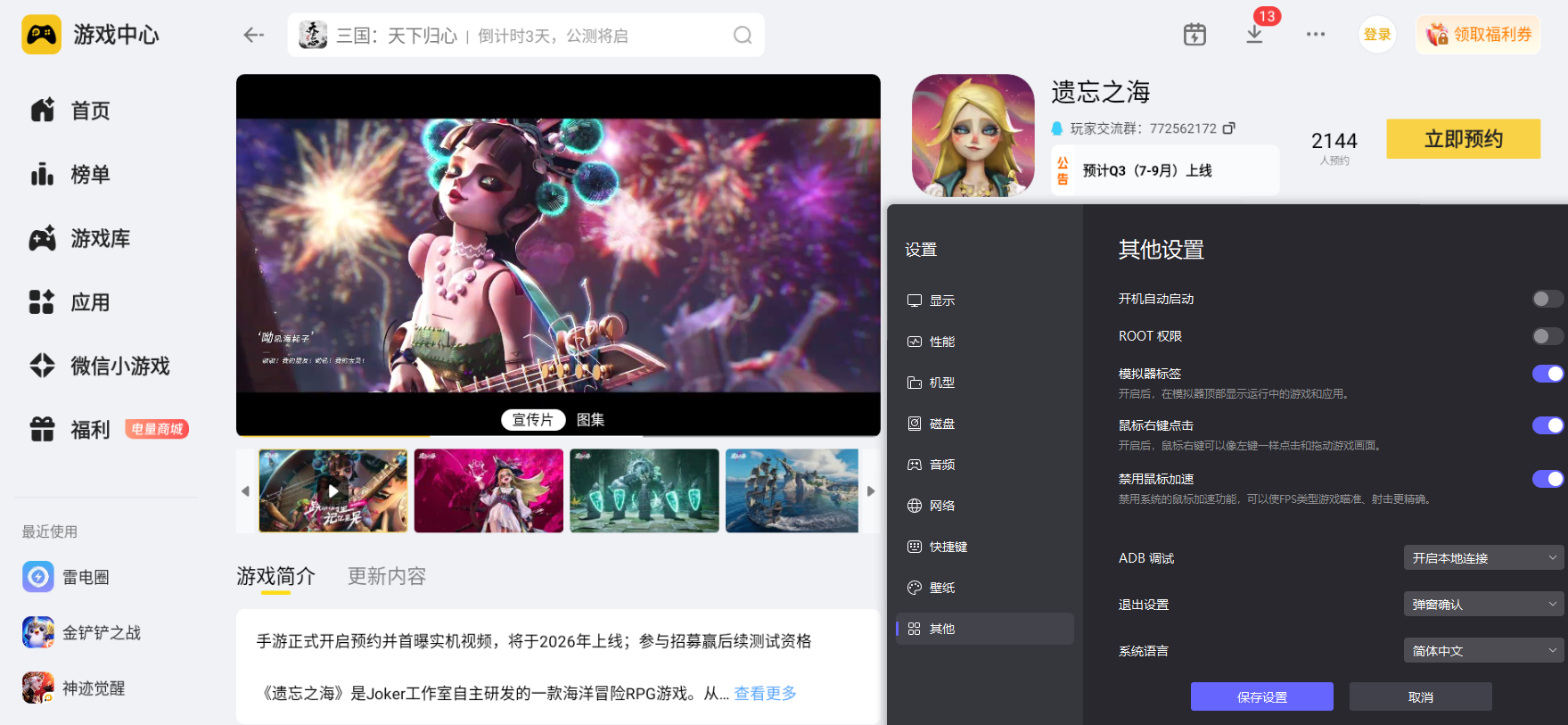The image size is (1568, 725).
Task: Show next thumbnails with right arrow
Action: (x=871, y=490)
